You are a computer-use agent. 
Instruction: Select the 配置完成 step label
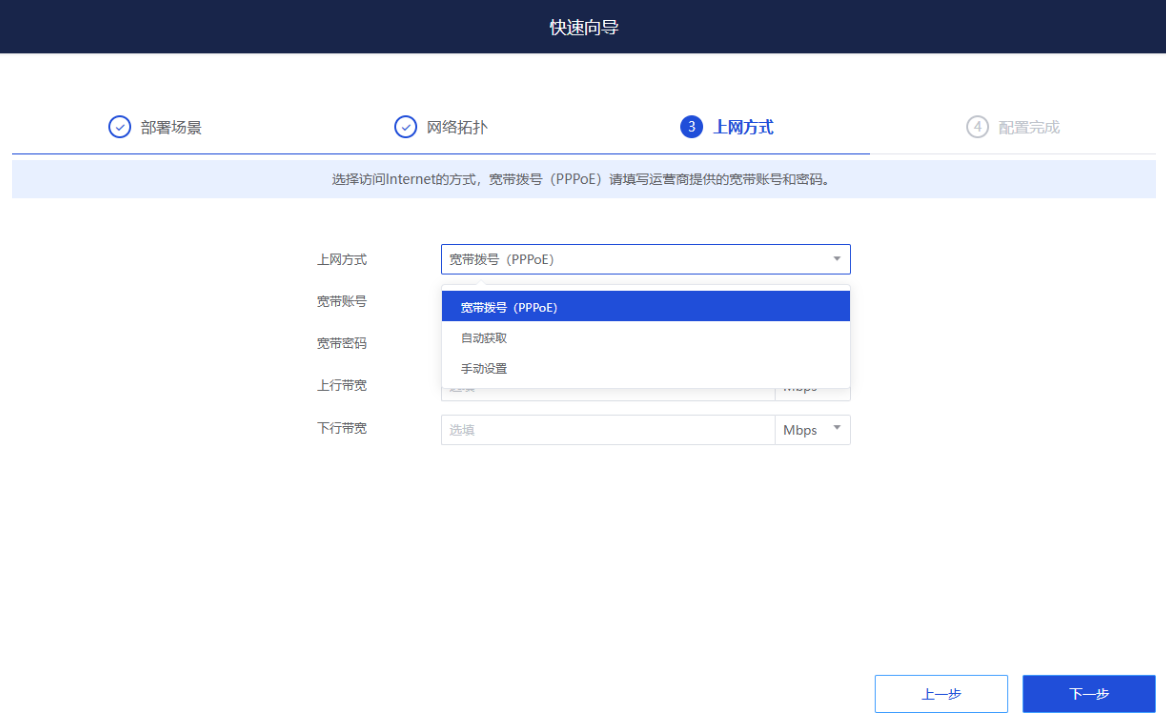click(x=1029, y=128)
